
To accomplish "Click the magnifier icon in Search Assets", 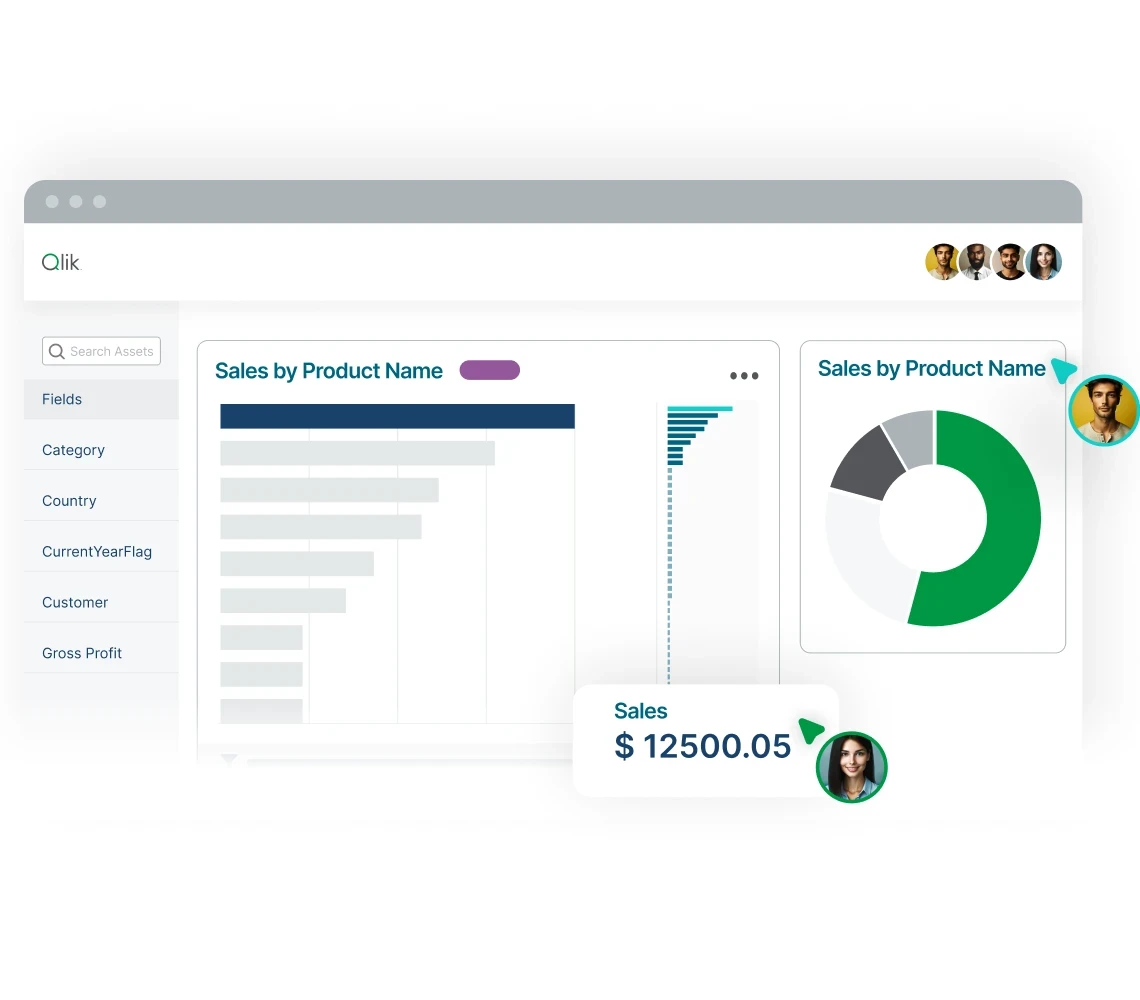I will point(56,351).
